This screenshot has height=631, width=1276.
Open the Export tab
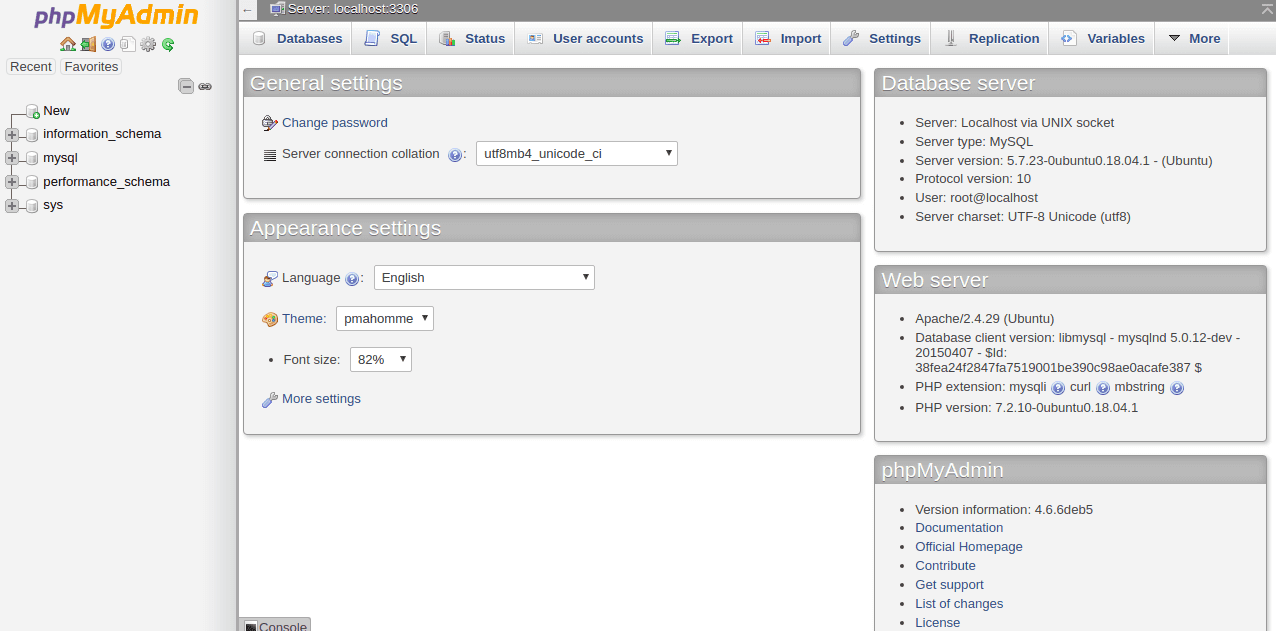(x=699, y=39)
